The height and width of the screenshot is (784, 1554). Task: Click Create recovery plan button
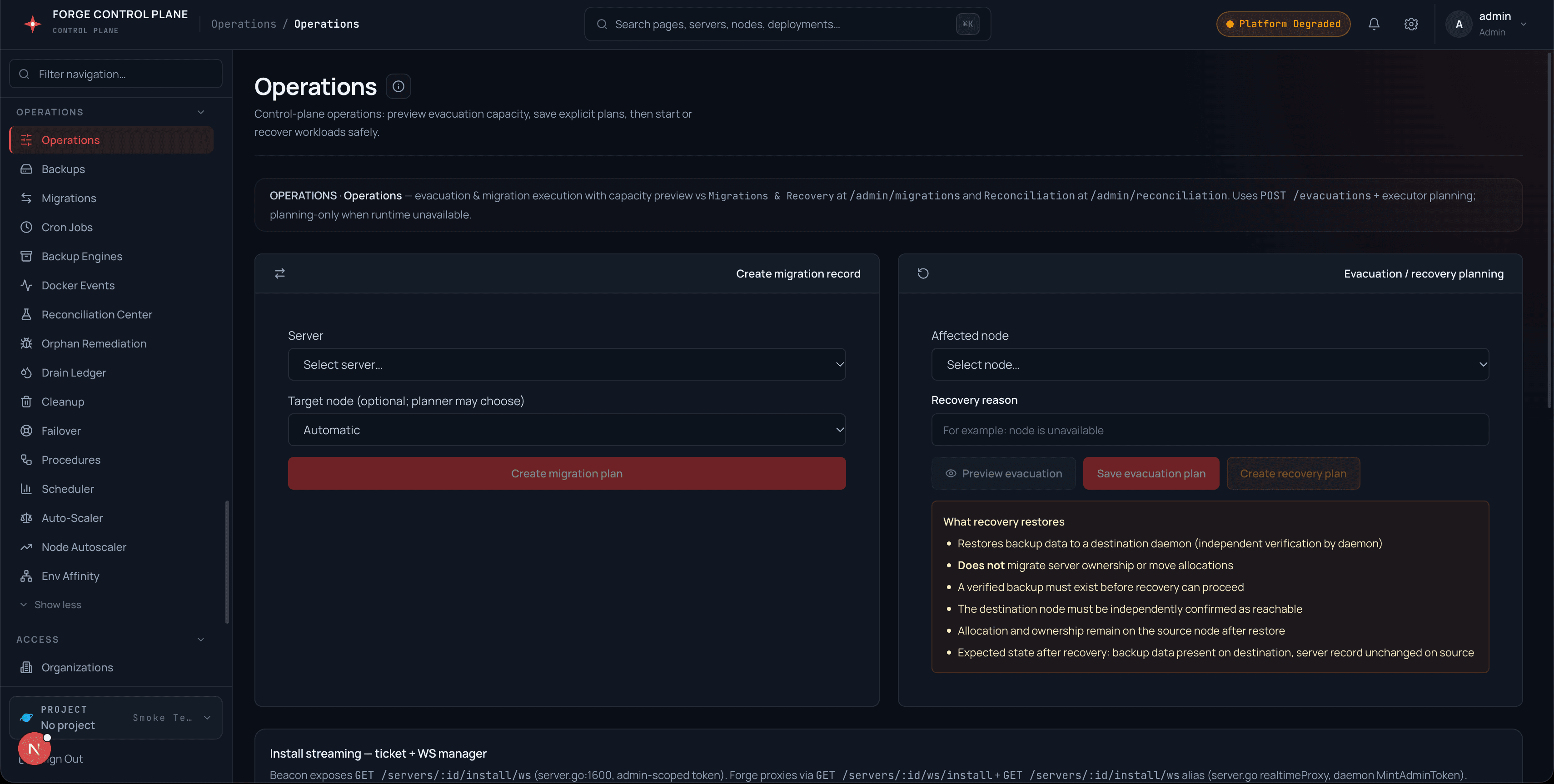[1293, 473]
